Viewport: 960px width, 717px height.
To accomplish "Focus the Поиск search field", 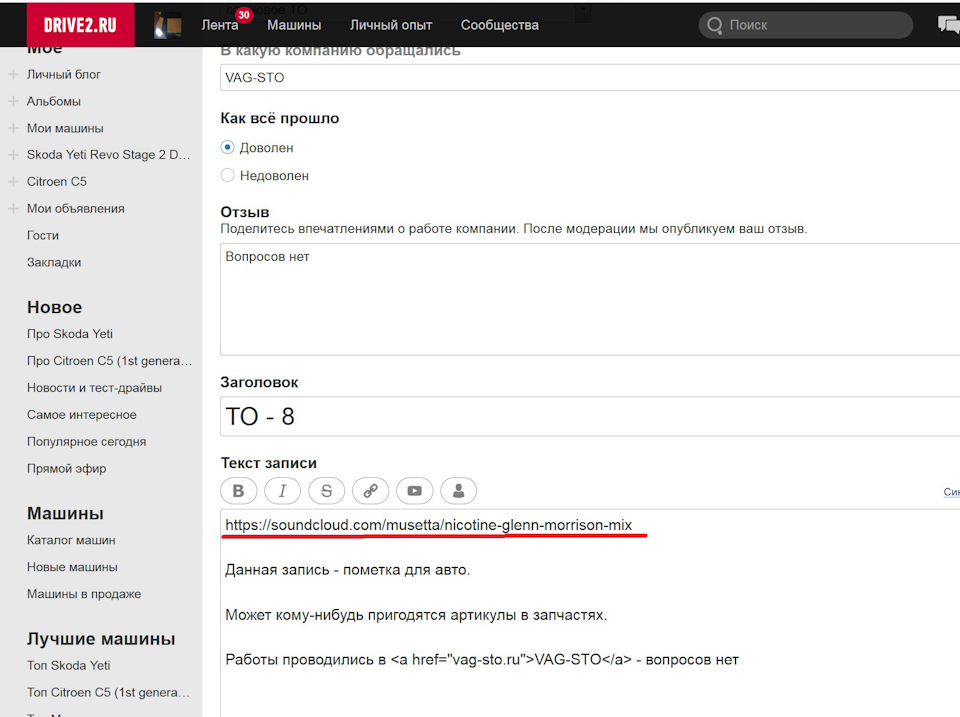I will pyautogui.click(x=805, y=25).
